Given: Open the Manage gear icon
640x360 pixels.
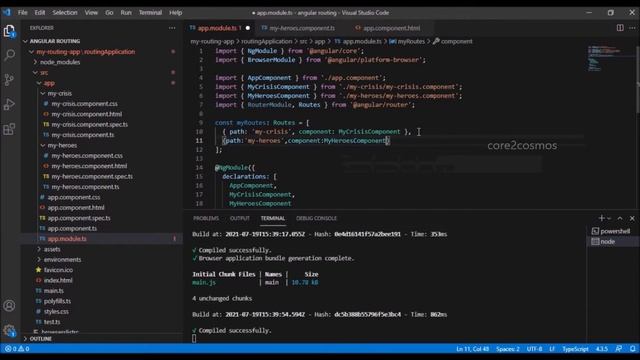Looking at the screenshot, I should tap(9, 330).
